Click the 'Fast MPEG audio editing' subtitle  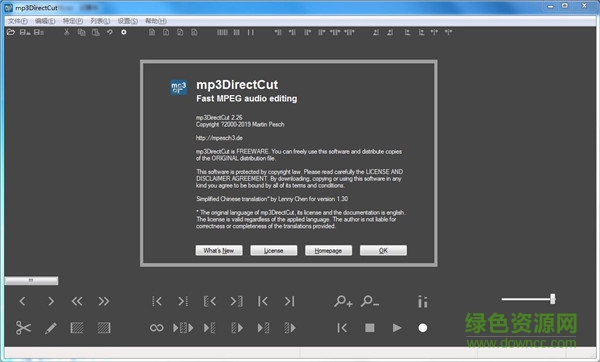click(246, 99)
